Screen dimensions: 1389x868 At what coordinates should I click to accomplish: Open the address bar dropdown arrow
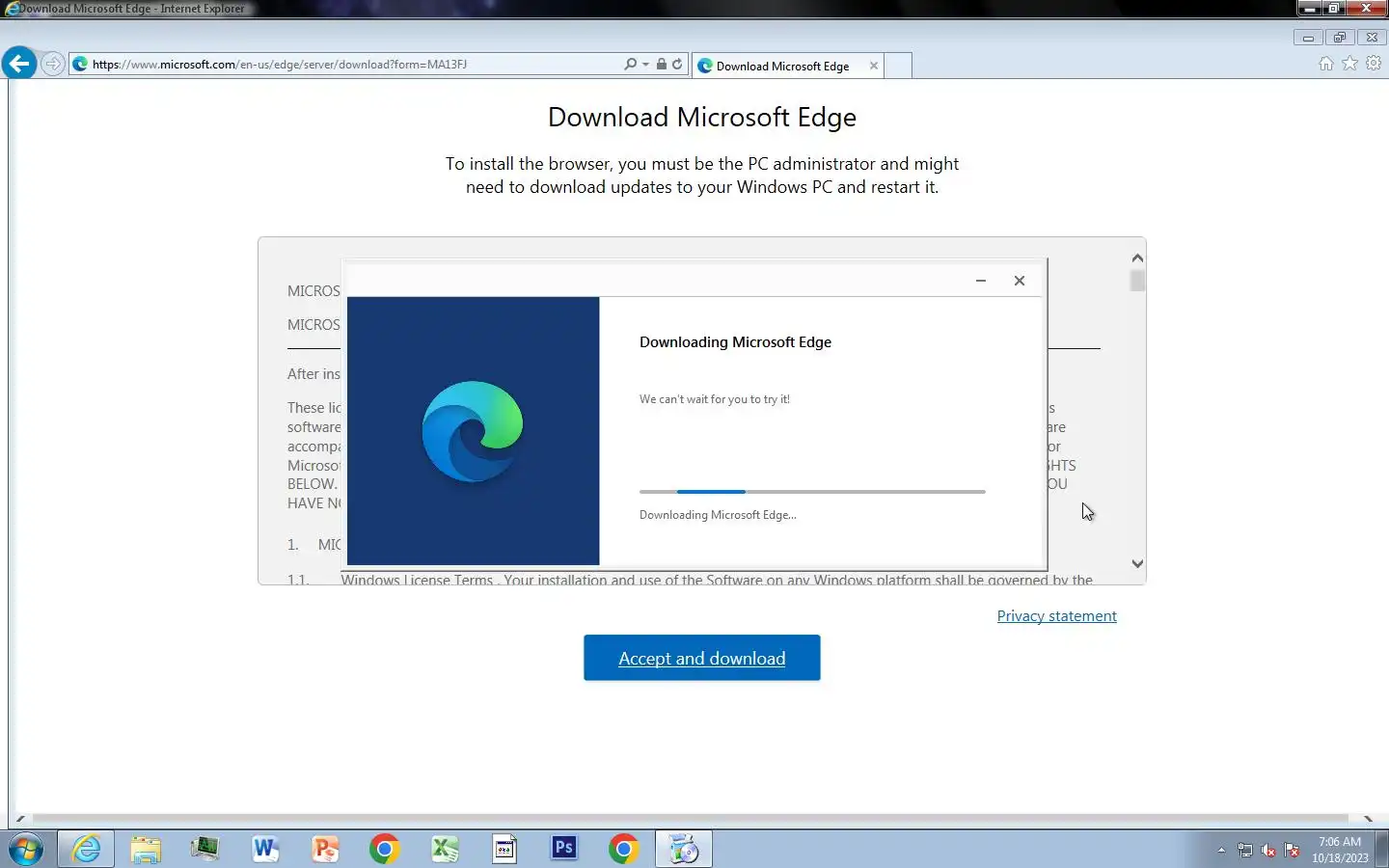point(645,65)
